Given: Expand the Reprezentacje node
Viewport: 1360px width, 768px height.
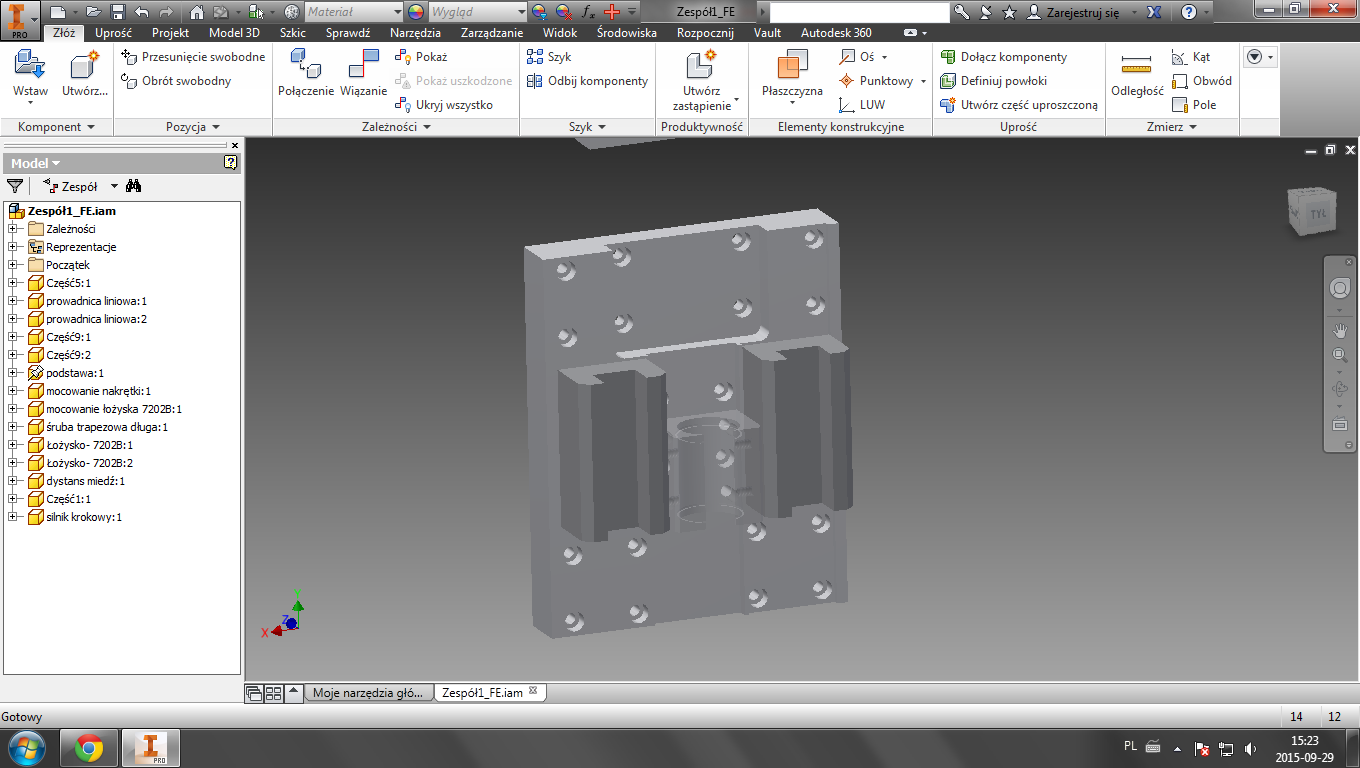Looking at the screenshot, I should click(x=13, y=247).
